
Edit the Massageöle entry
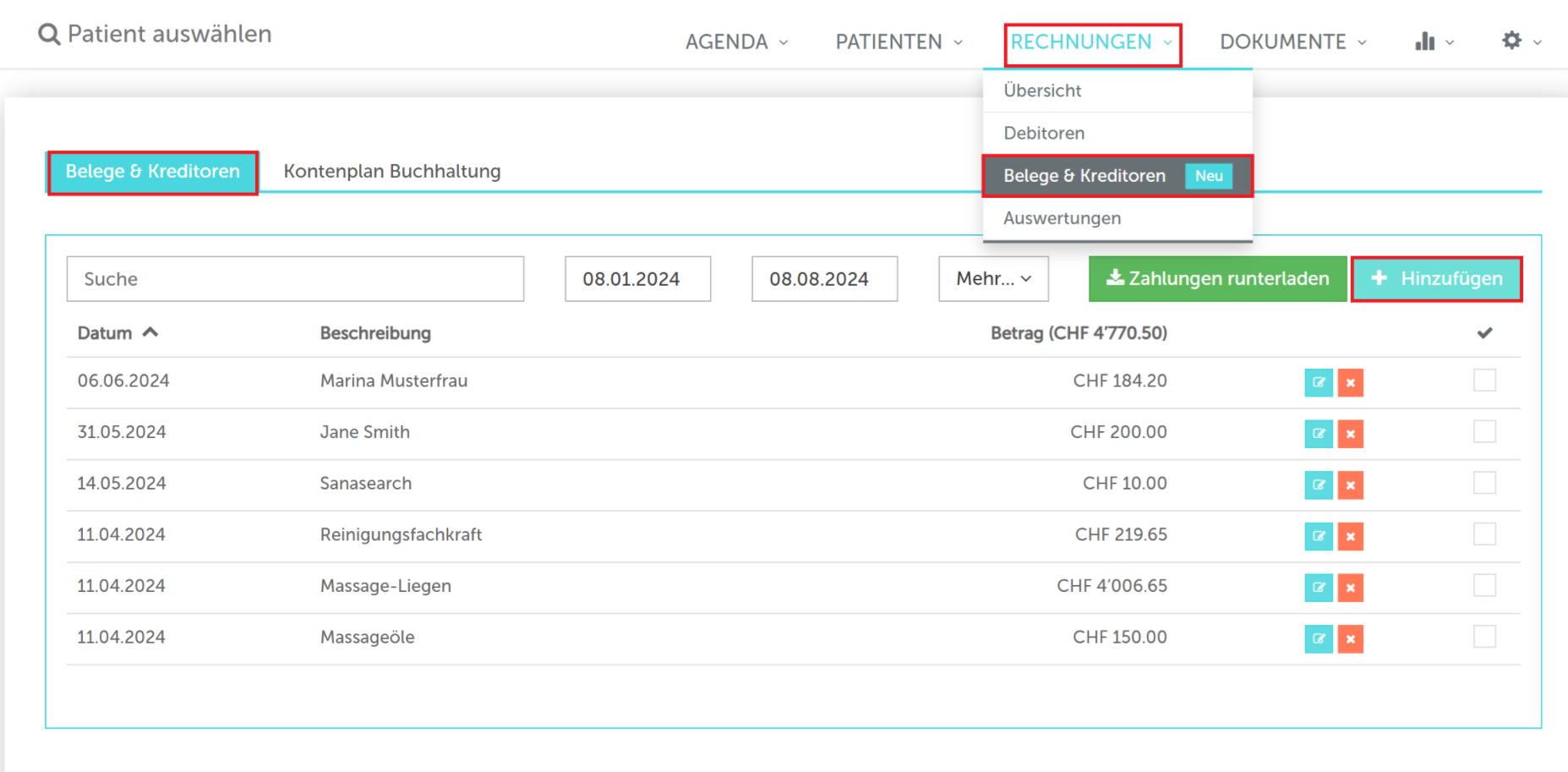[x=1319, y=638]
